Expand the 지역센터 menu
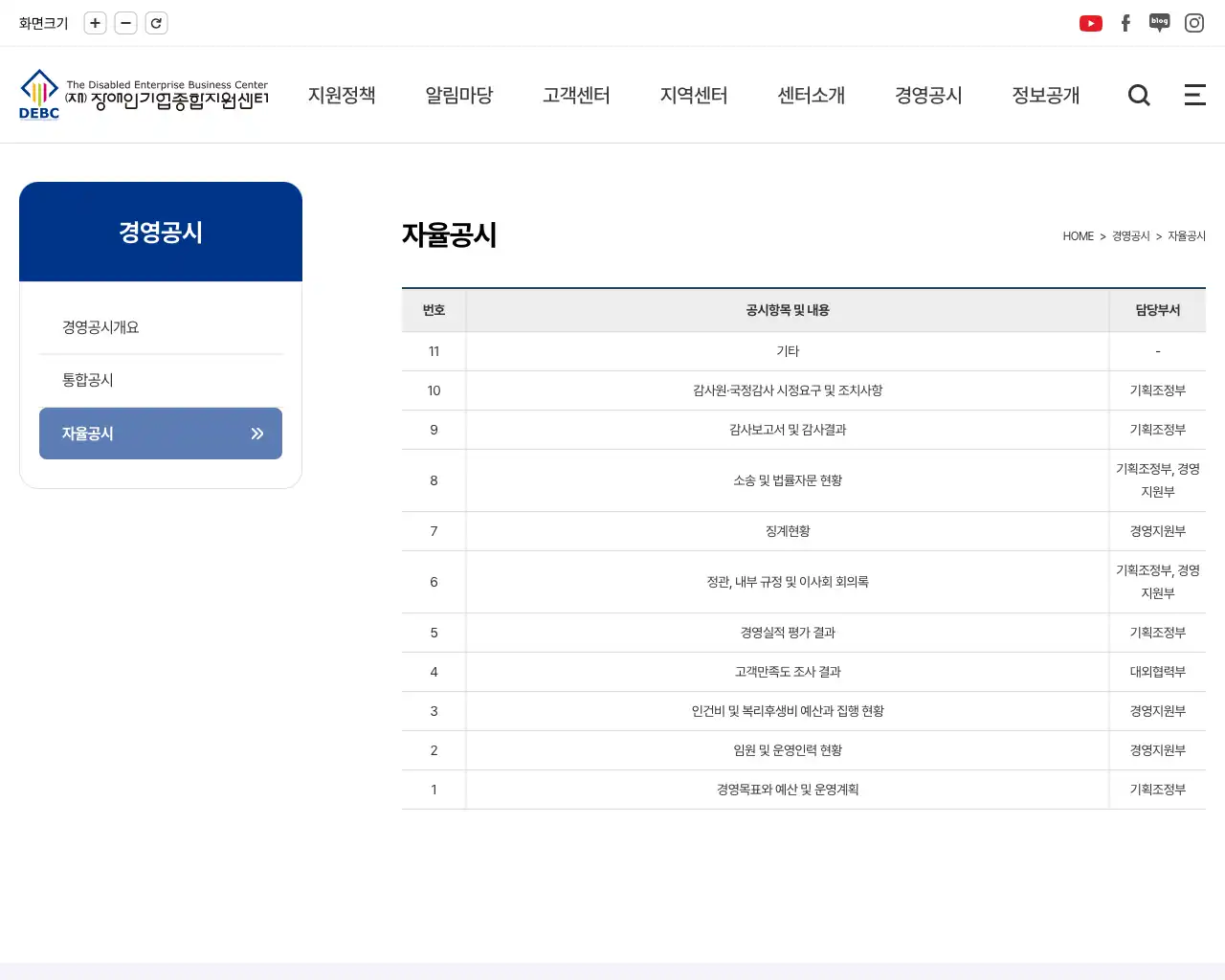This screenshot has height=980, width=1225. click(694, 95)
